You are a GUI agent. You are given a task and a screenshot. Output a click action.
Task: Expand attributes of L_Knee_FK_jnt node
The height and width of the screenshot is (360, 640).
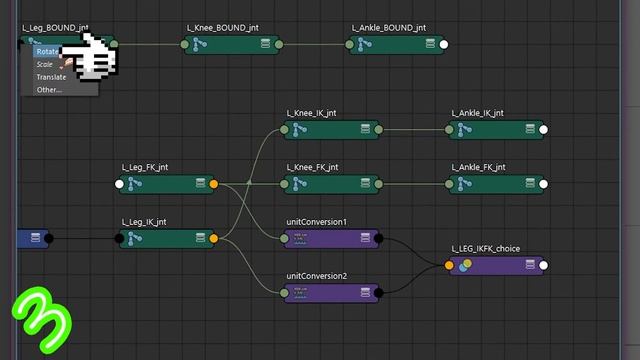pos(365,183)
